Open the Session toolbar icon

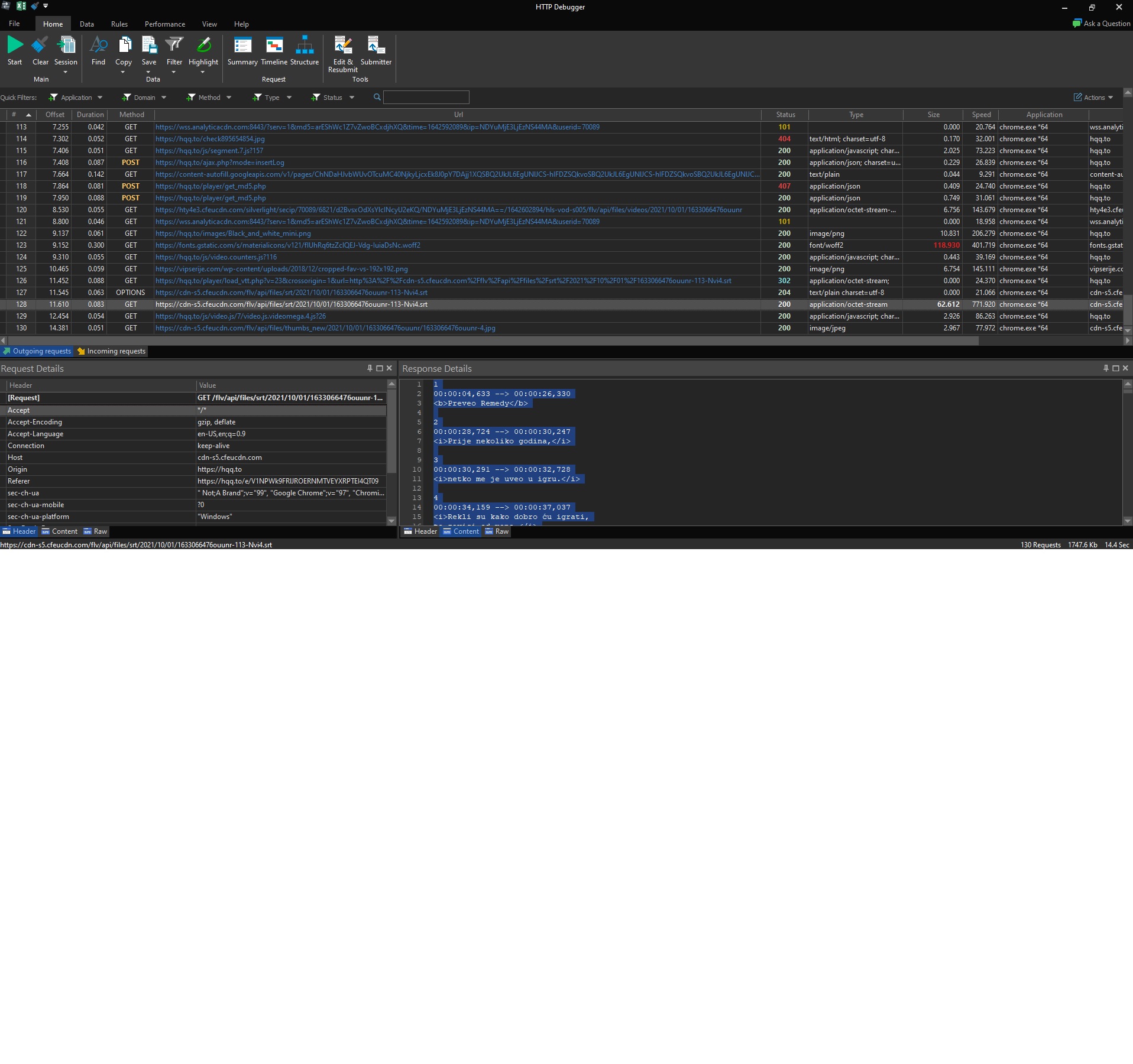[x=66, y=46]
